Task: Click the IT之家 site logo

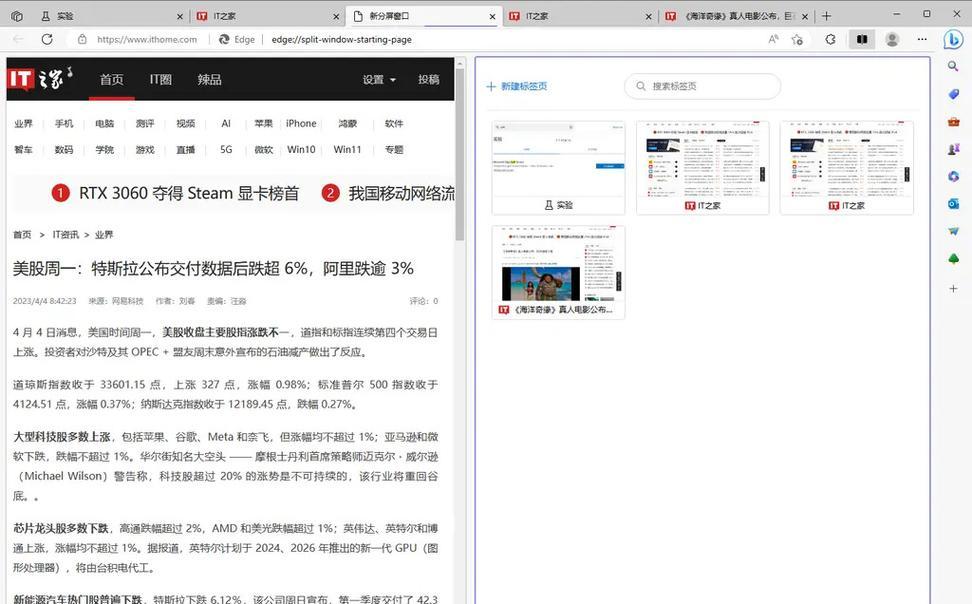Action: point(40,79)
